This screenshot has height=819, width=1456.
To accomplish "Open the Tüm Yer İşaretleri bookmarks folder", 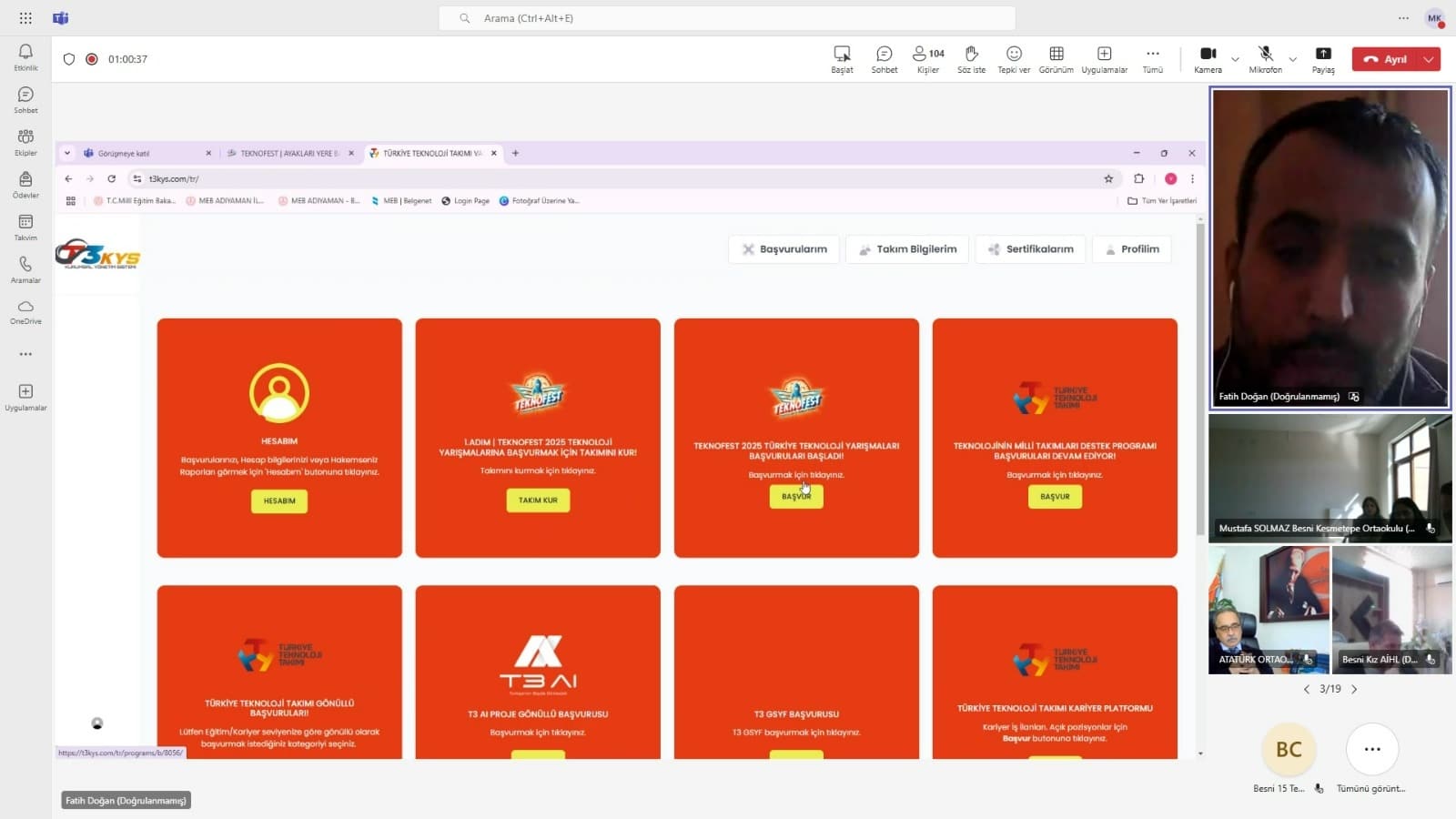I will (x=1162, y=201).
